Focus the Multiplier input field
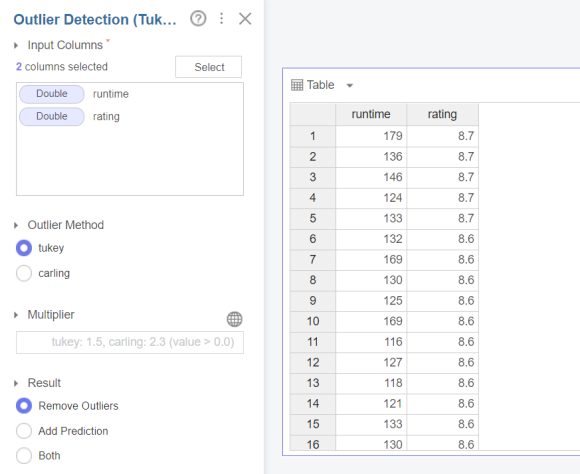The height and width of the screenshot is (474, 580). 130,342
